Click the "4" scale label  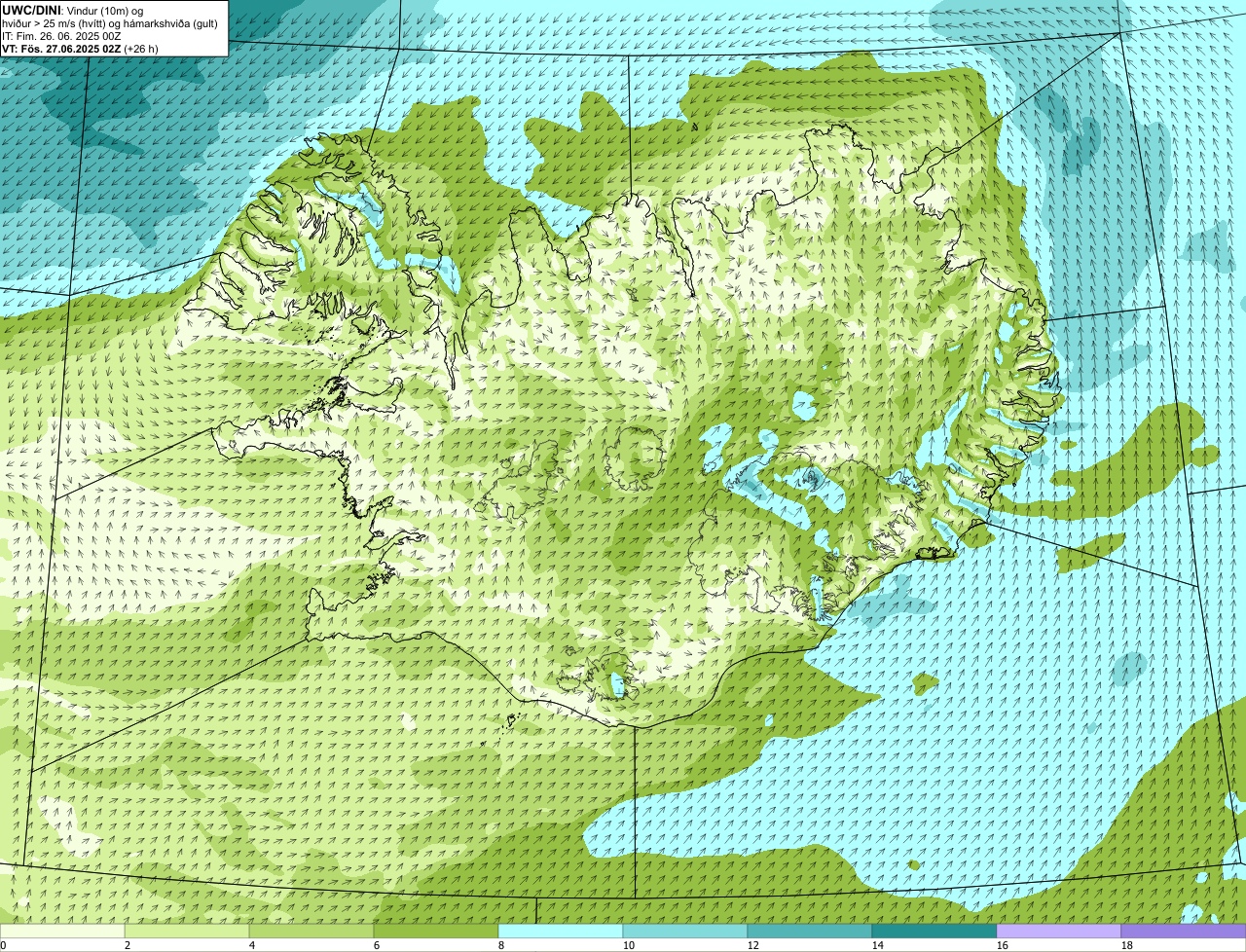click(x=252, y=945)
